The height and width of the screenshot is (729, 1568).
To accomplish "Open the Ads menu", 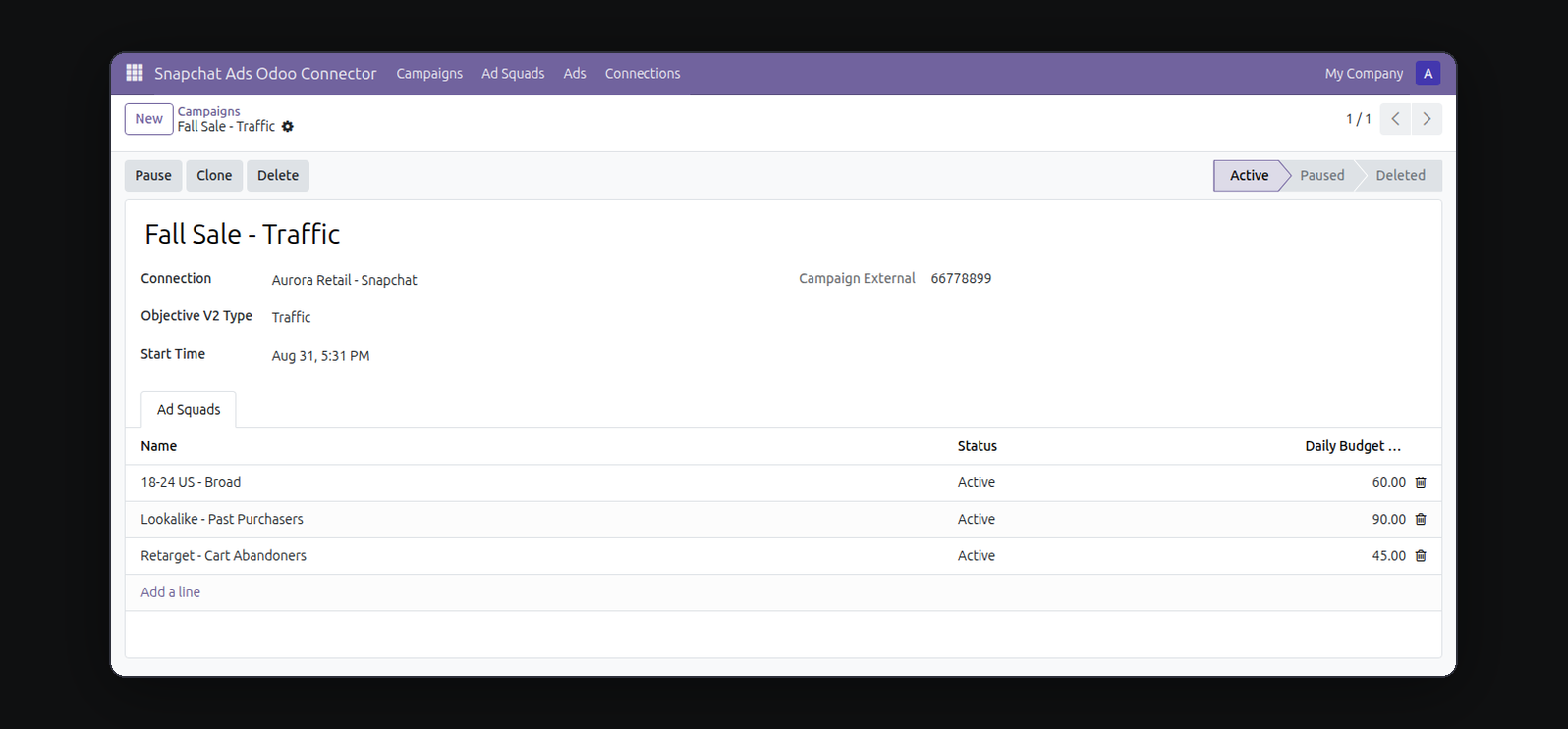I will point(575,73).
